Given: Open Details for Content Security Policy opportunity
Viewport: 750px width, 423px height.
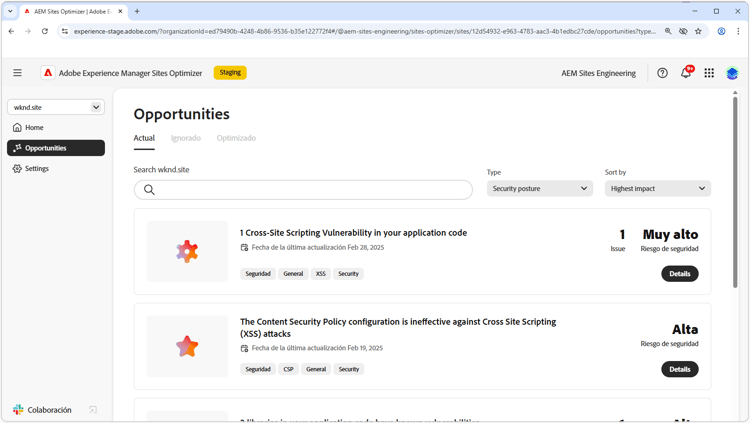Looking at the screenshot, I should tap(680, 369).
